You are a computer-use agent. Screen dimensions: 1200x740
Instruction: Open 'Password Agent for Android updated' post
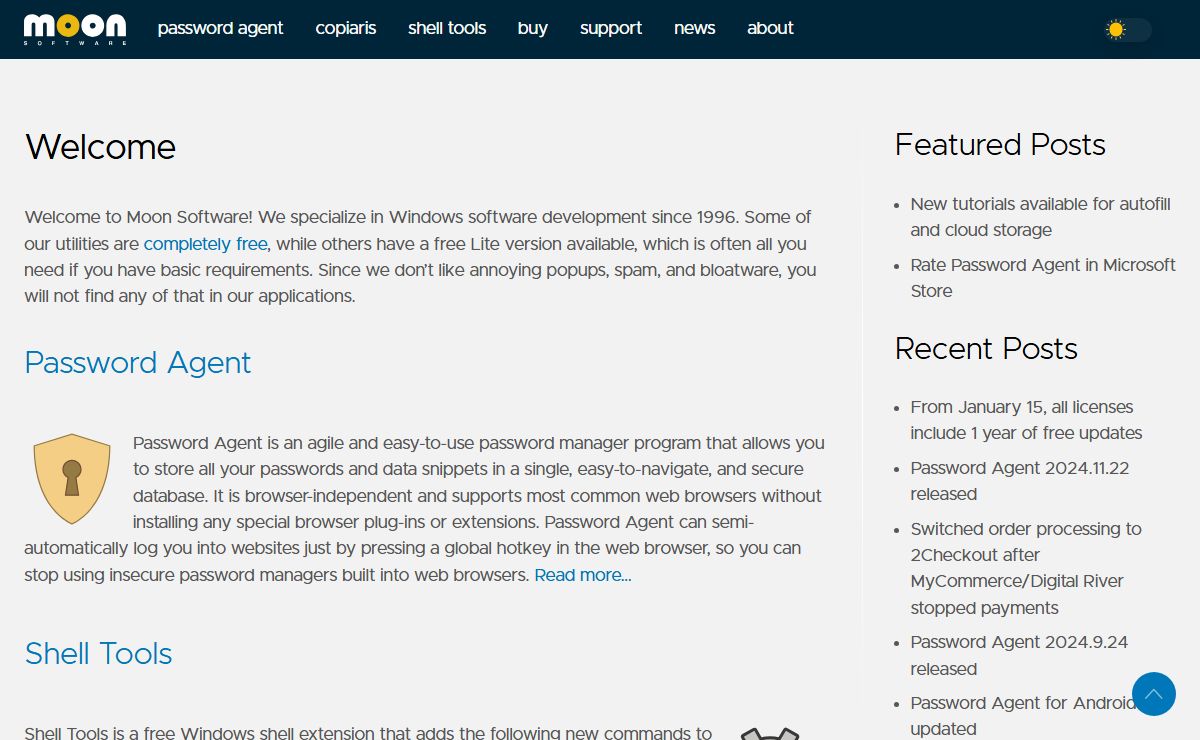pyautogui.click(x=1024, y=716)
